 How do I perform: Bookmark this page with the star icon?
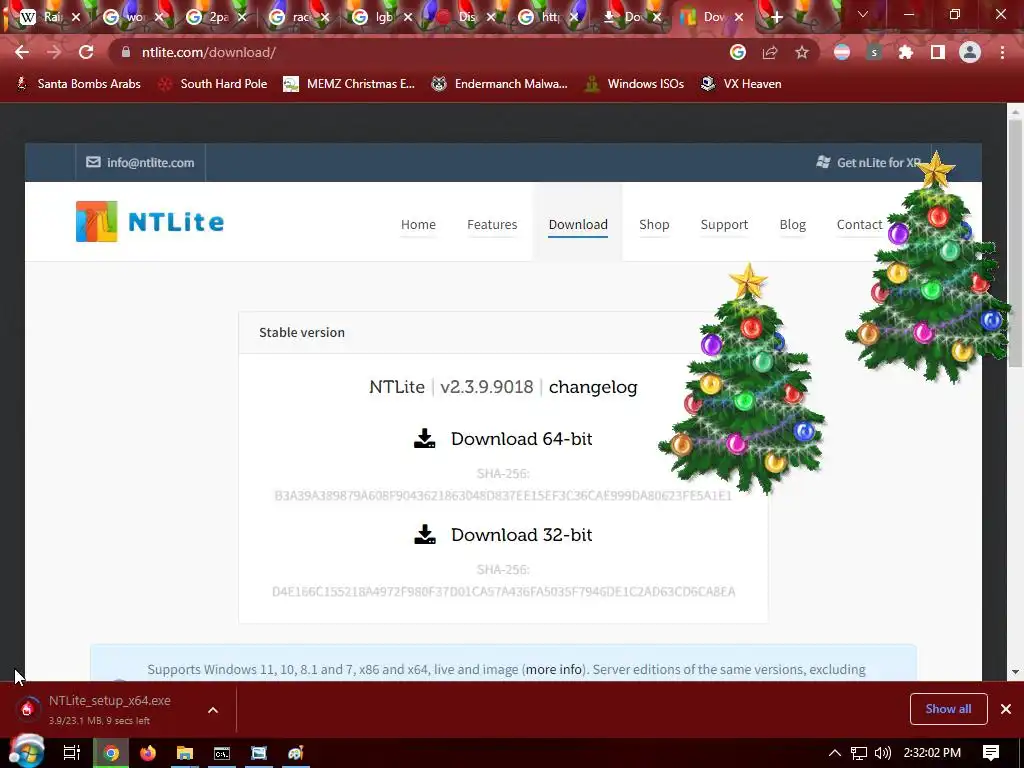click(x=802, y=52)
